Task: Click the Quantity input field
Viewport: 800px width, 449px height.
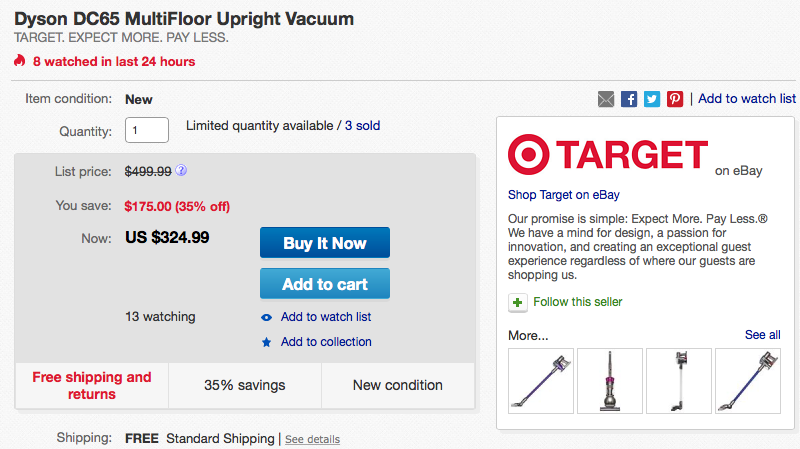Action: pyautogui.click(x=146, y=130)
